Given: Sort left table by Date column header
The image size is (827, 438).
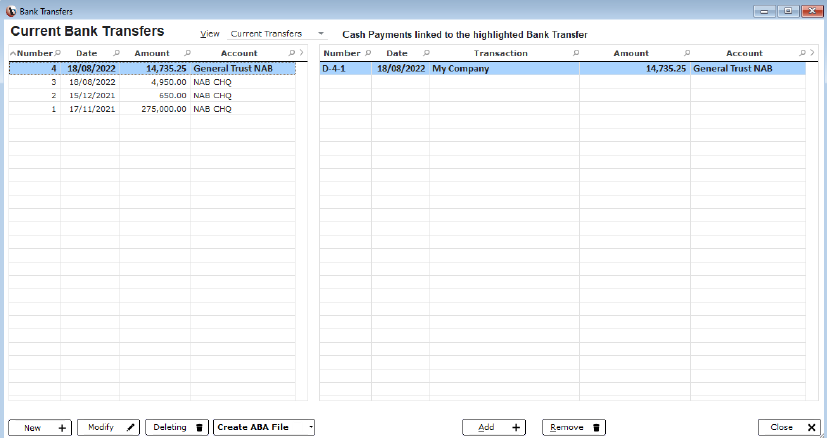Looking at the screenshot, I should point(86,53).
